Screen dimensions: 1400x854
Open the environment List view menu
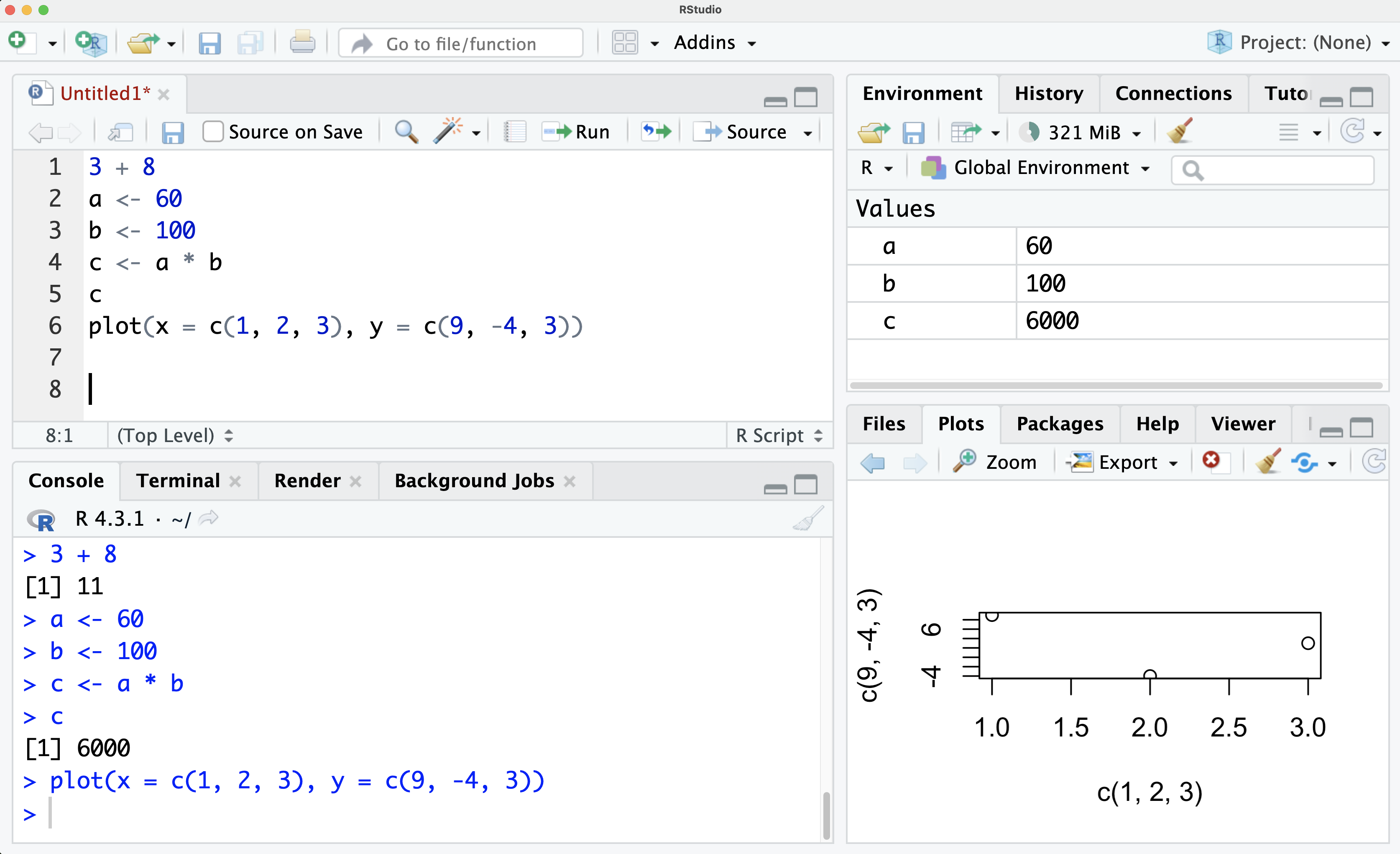[1299, 133]
